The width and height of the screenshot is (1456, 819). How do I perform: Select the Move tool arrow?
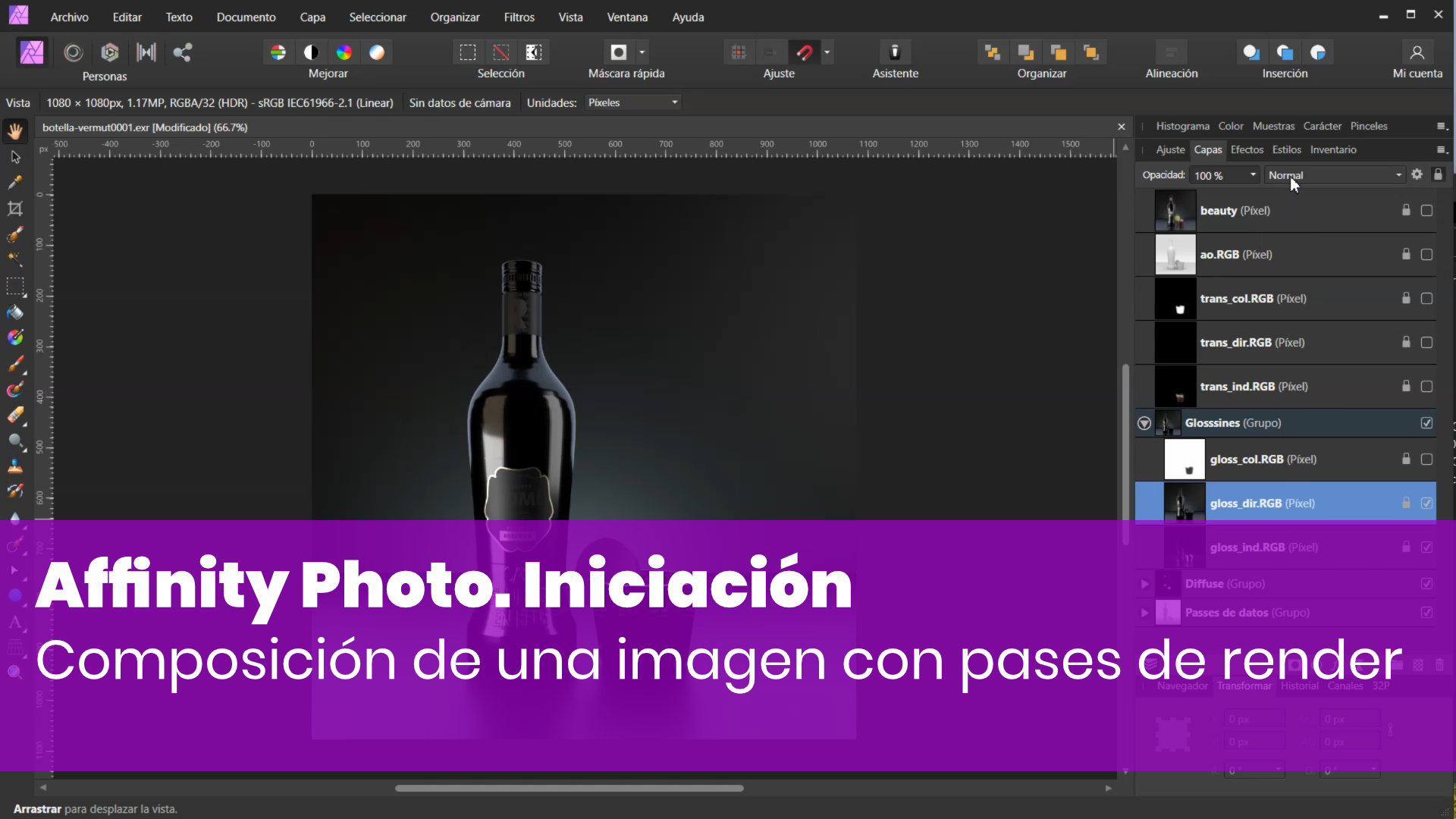tap(15, 157)
